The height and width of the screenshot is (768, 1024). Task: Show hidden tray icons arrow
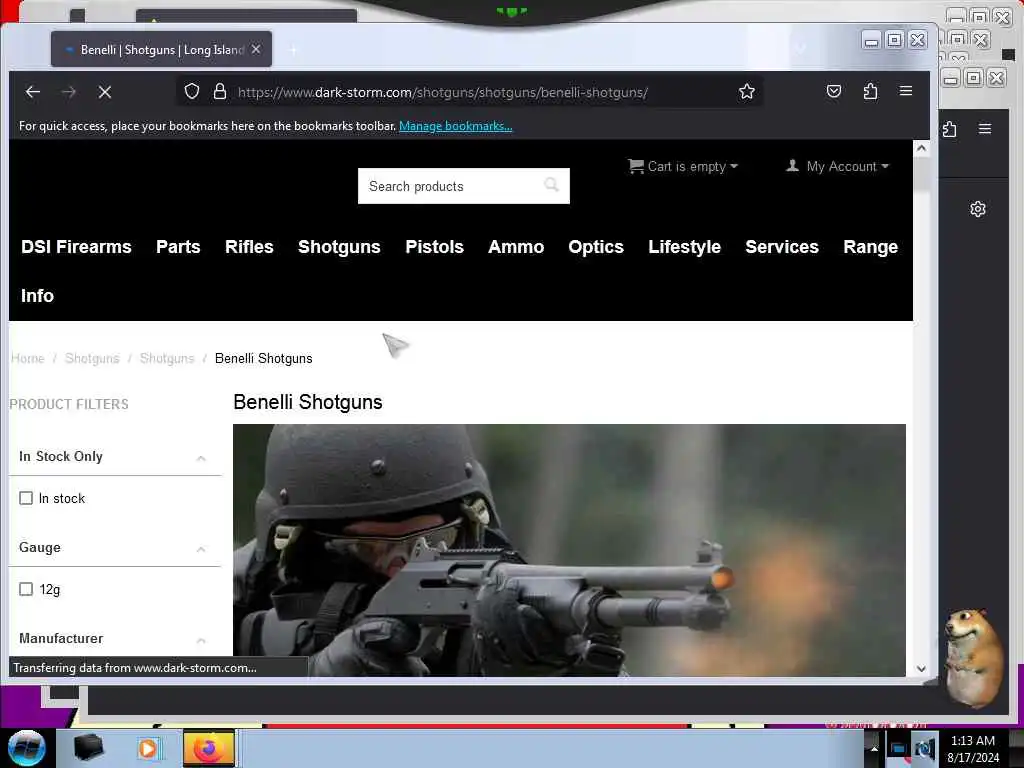coord(874,749)
